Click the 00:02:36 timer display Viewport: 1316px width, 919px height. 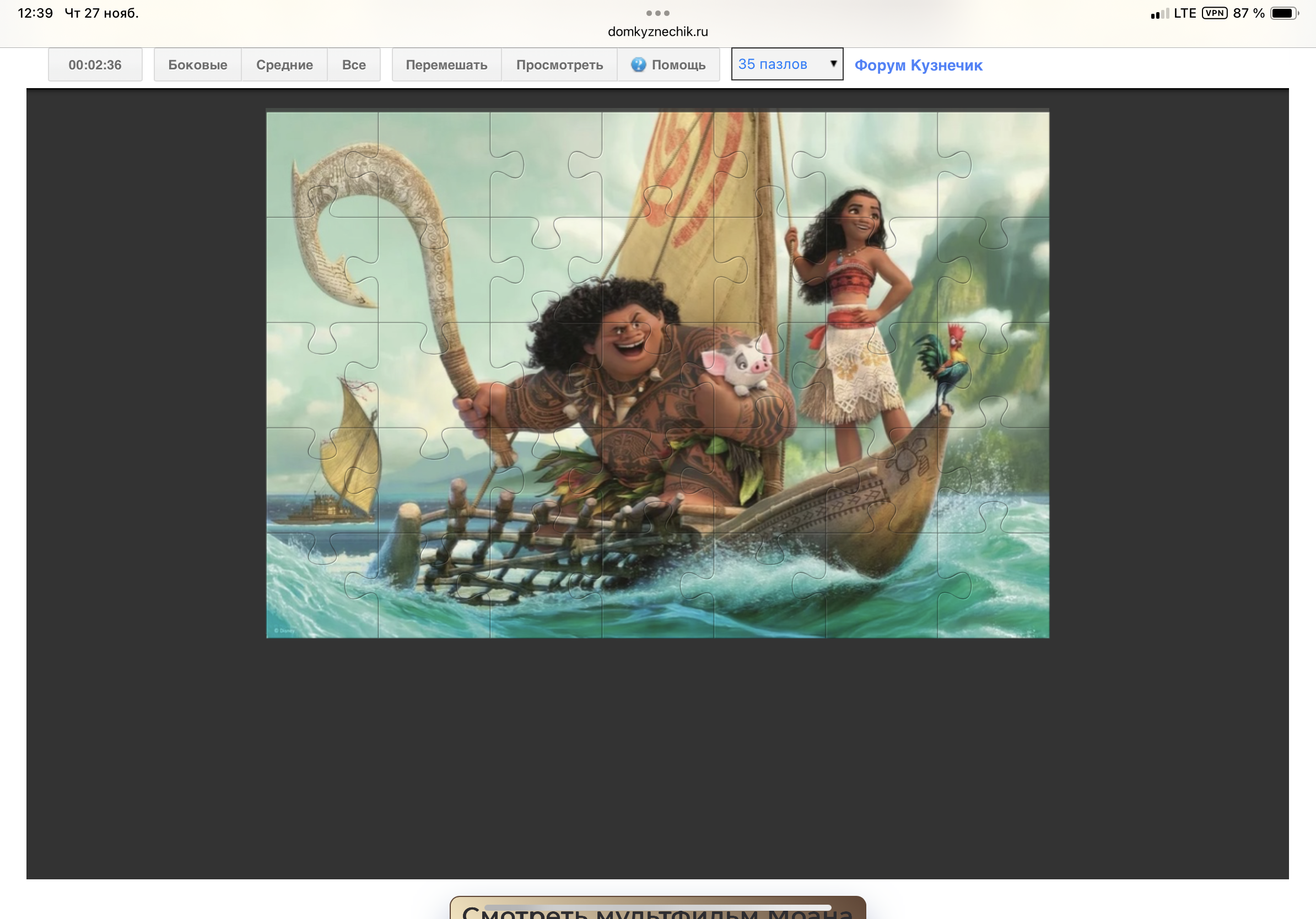95,65
